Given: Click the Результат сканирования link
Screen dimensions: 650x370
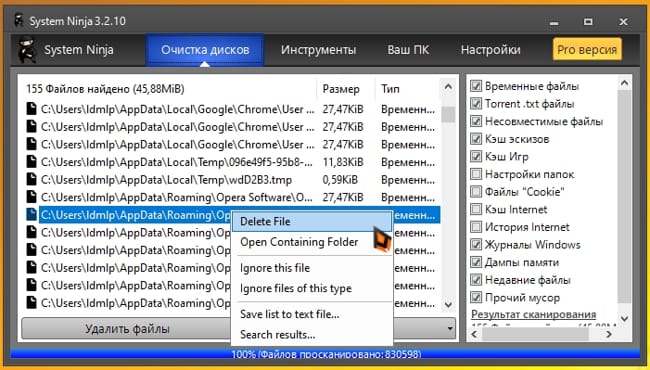Looking at the screenshot, I should pyautogui.click(x=534, y=314).
